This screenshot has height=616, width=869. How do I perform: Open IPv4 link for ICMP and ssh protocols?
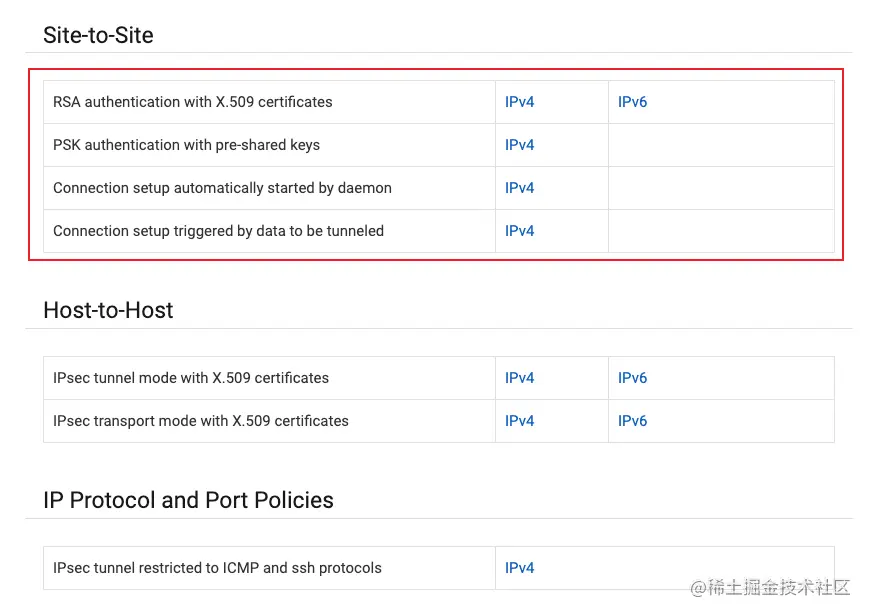tap(519, 568)
